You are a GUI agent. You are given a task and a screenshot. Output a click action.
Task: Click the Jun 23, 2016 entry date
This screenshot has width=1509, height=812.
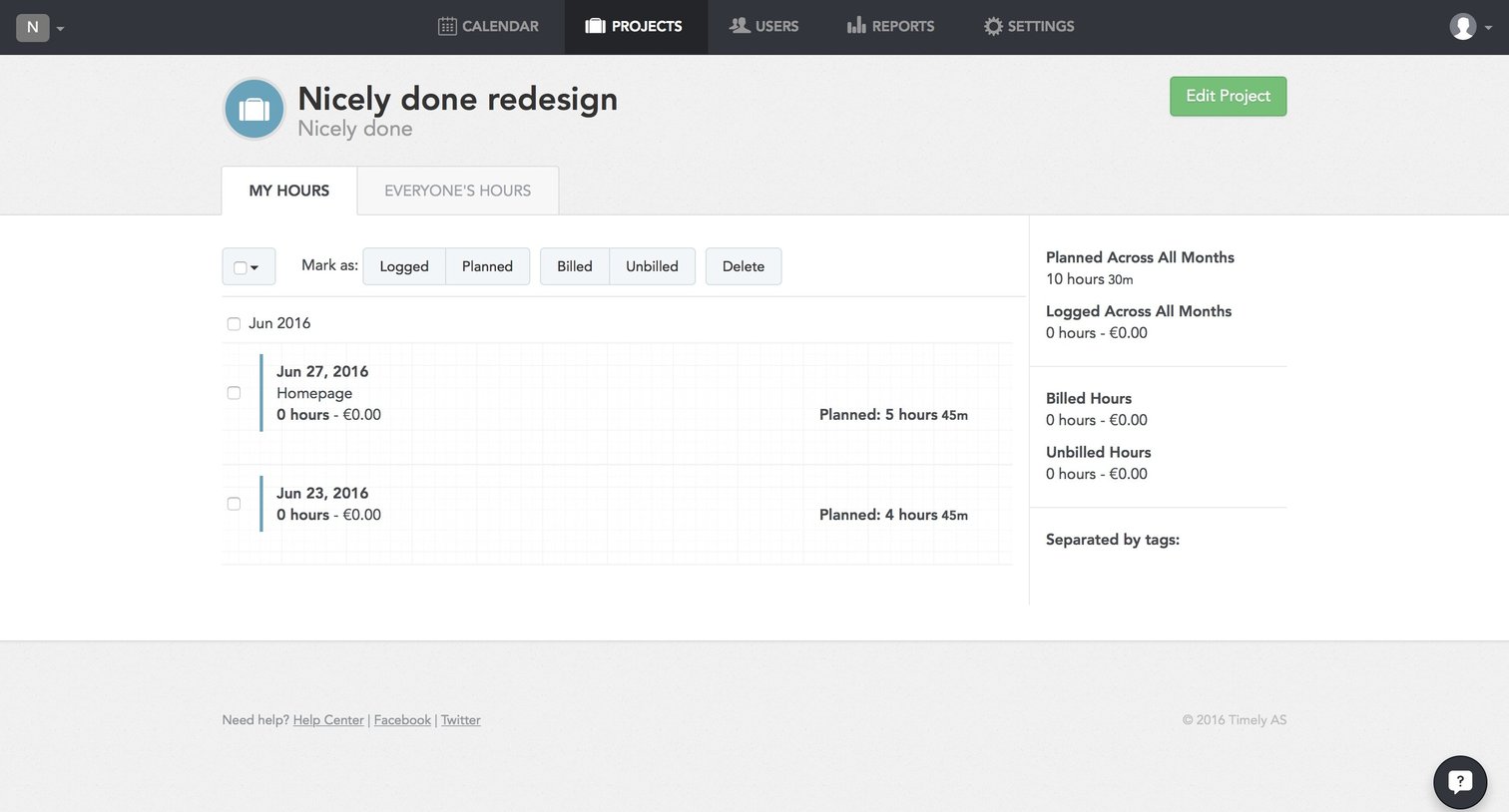pos(322,493)
